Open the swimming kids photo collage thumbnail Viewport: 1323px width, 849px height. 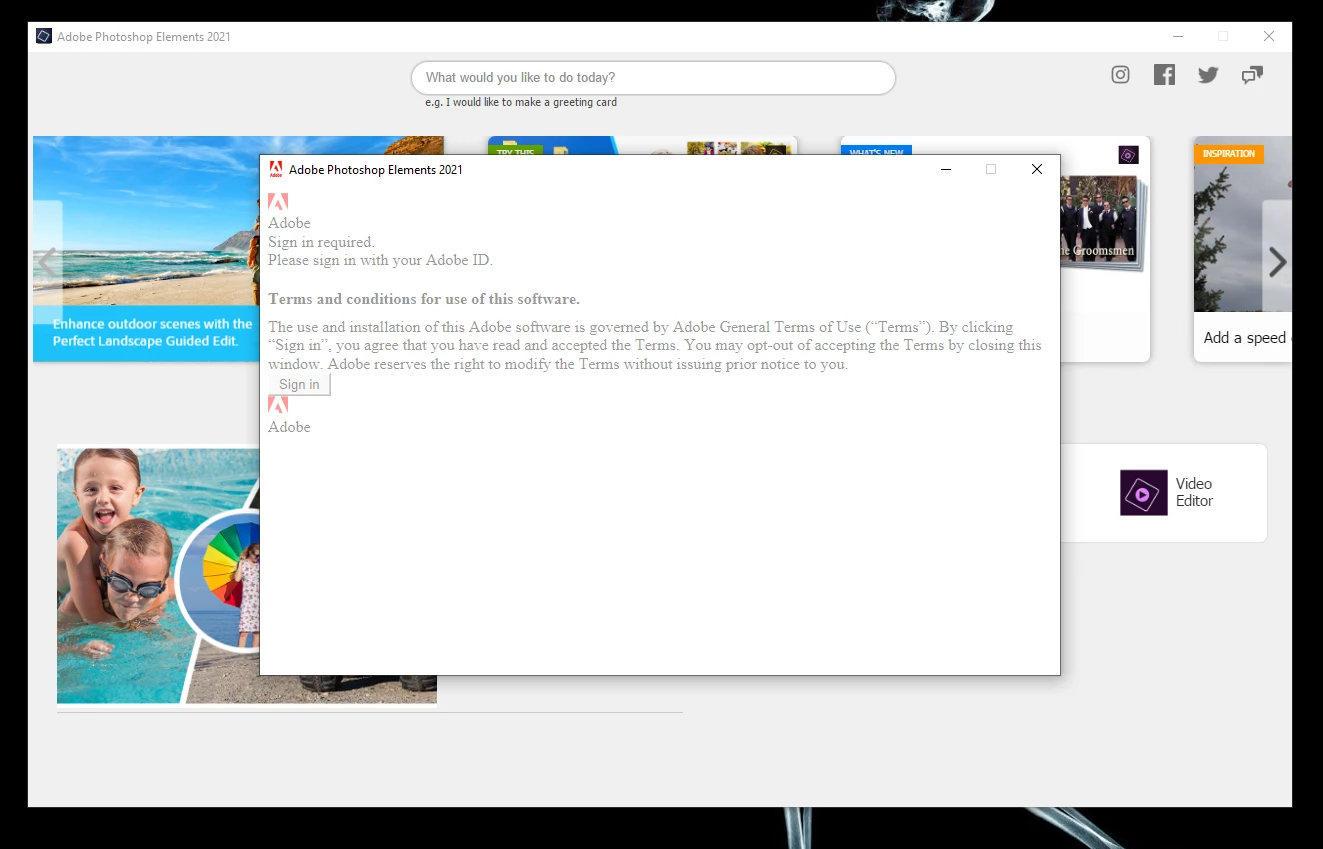pos(158,575)
